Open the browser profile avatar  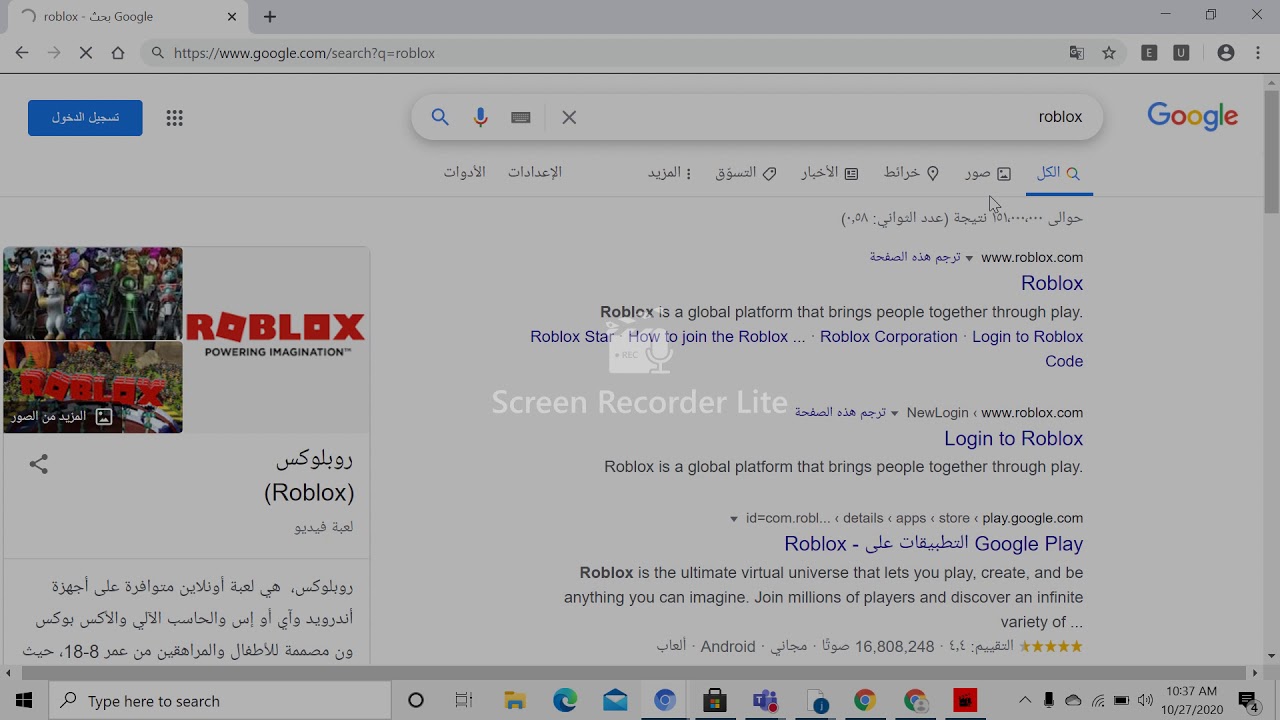[x=1226, y=53]
